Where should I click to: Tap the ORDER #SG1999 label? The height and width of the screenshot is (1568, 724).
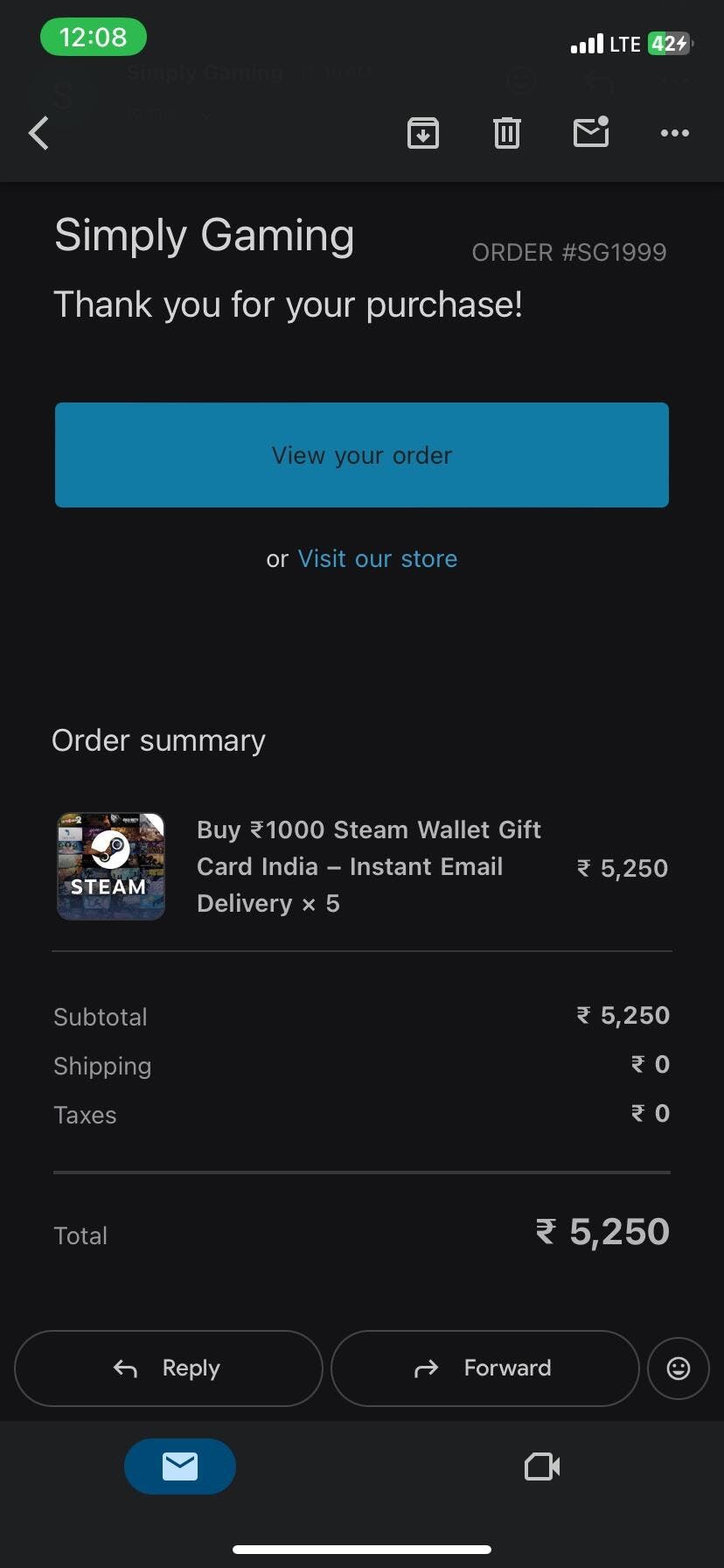[569, 253]
